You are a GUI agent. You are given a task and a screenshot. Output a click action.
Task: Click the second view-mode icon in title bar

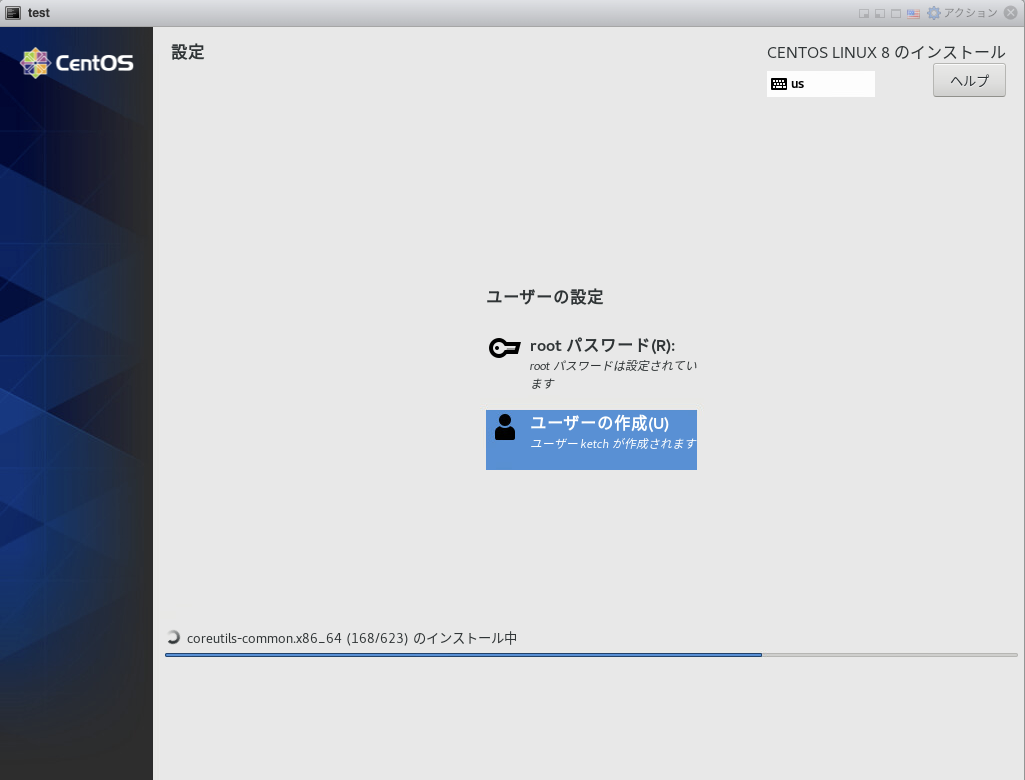pos(880,13)
